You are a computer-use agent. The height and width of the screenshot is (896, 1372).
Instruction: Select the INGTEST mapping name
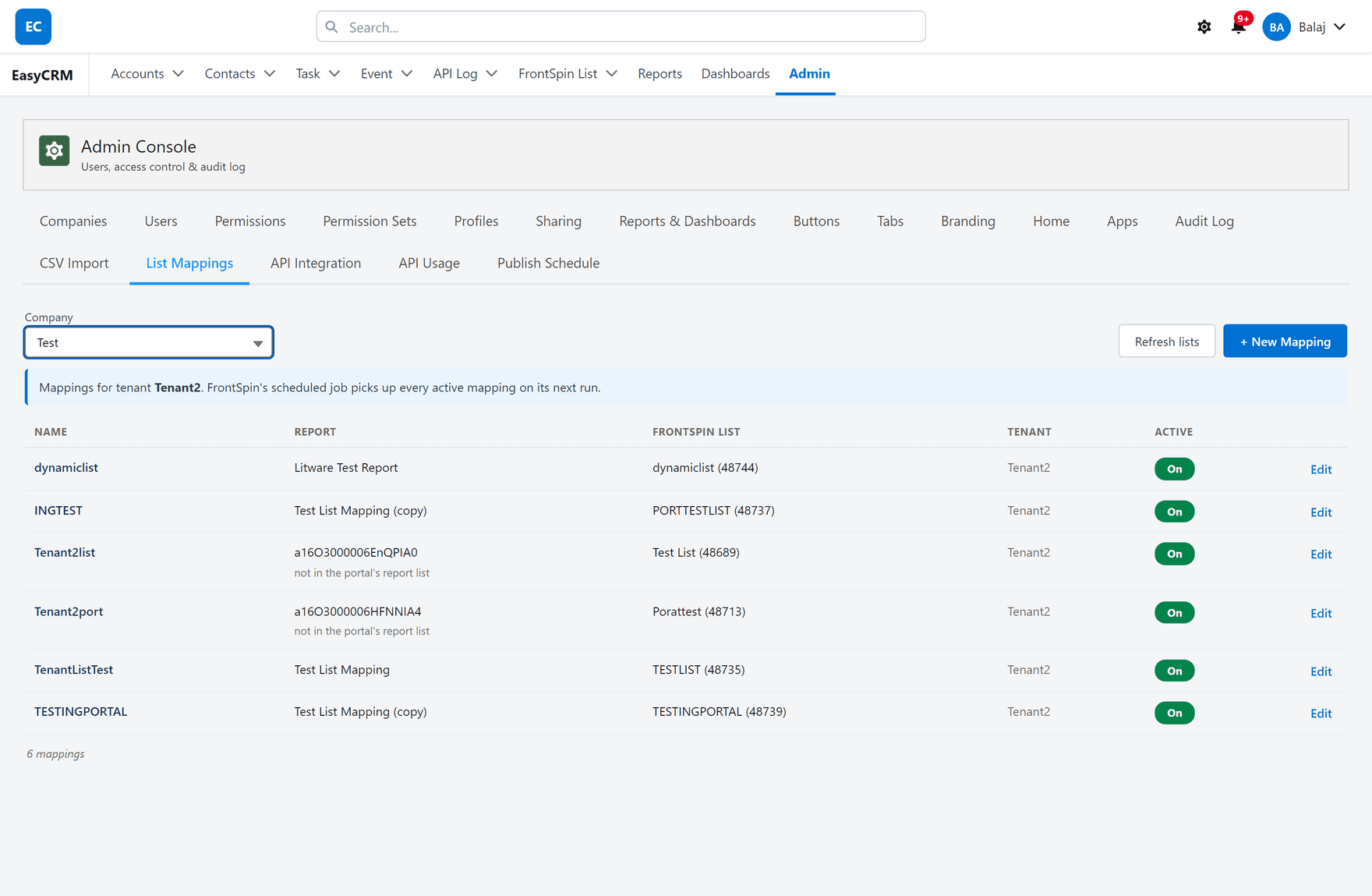58,510
